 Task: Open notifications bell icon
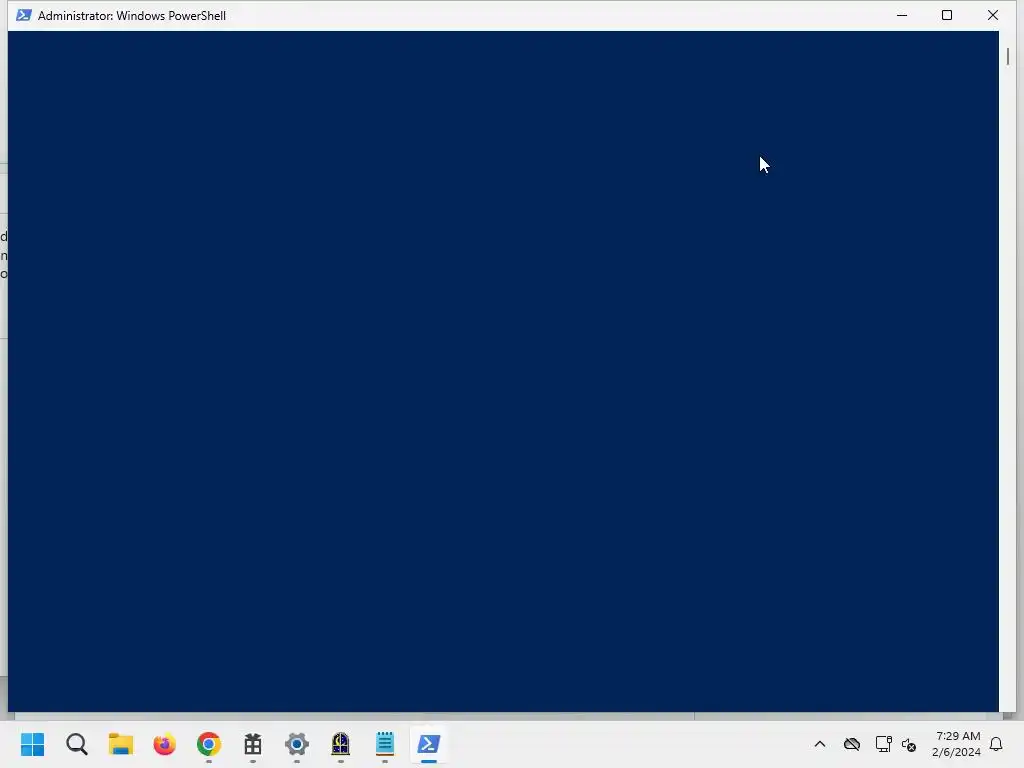pyautogui.click(x=996, y=744)
